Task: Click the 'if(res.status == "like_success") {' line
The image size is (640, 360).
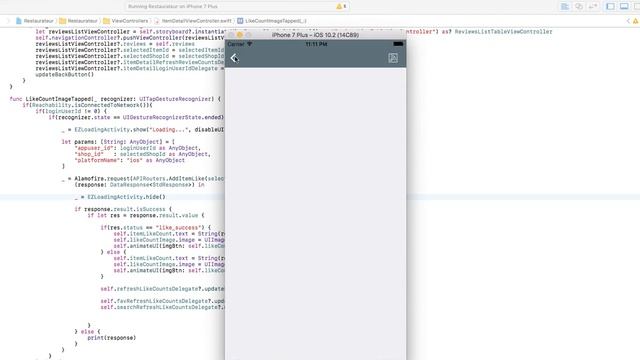Action: 156,228
